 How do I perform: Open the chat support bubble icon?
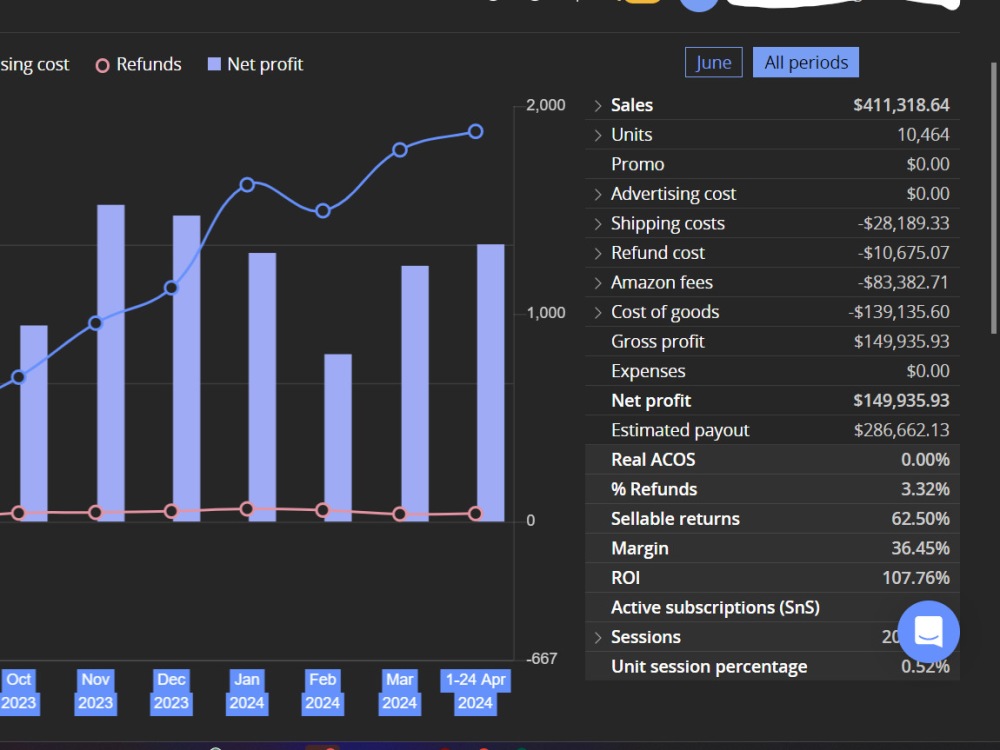click(x=928, y=631)
